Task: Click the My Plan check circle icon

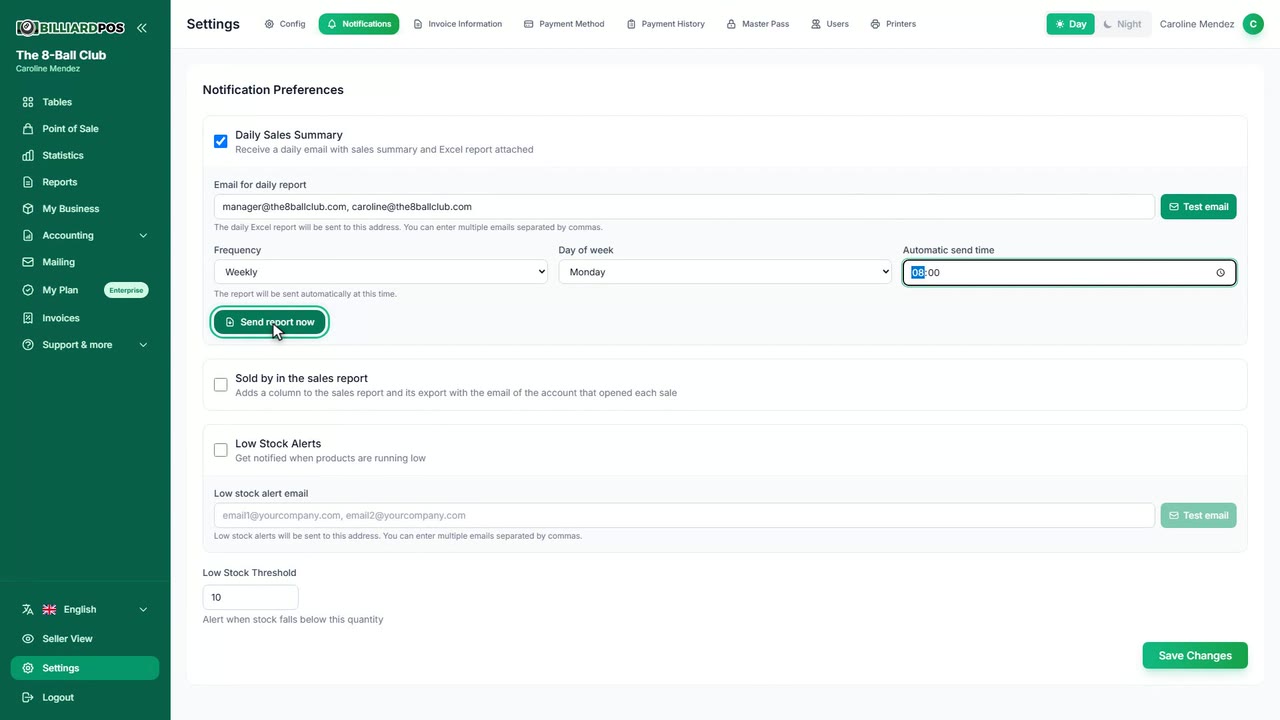Action: tap(28, 290)
